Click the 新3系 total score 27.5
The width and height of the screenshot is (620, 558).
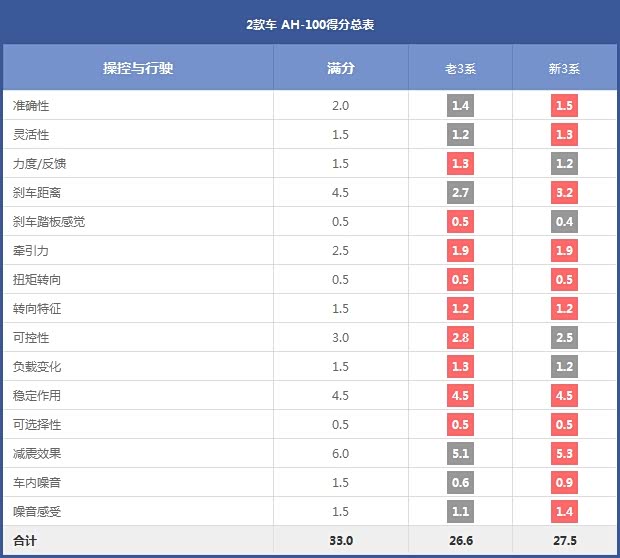click(564, 541)
